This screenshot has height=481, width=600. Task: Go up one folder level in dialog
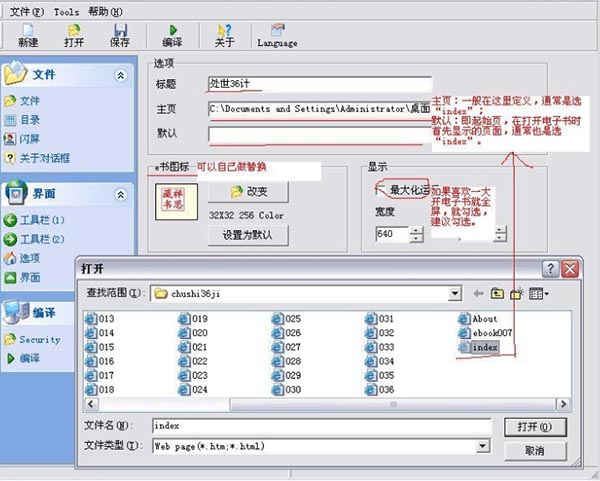point(497,294)
